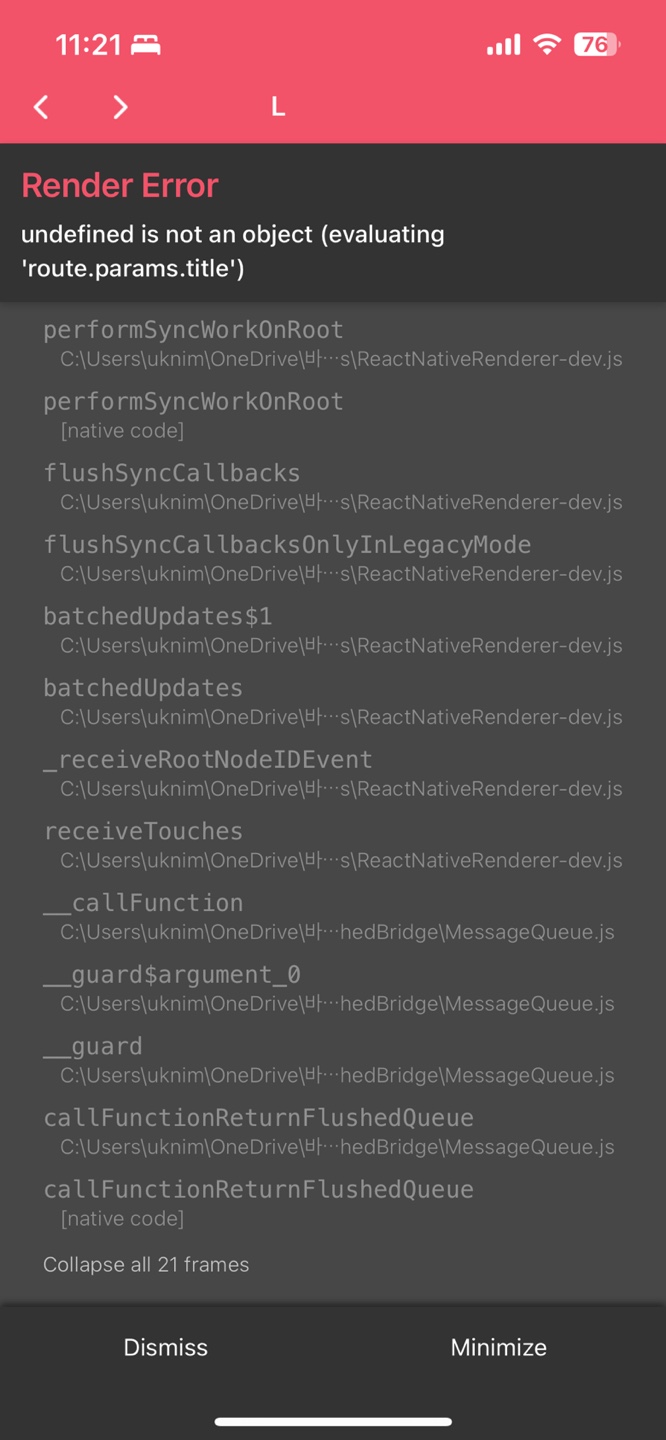The height and width of the screenshot is (1440, 666).
Task: Select the _receiveRootNodeIDEvent frame
Action: [x=333, y=773]
